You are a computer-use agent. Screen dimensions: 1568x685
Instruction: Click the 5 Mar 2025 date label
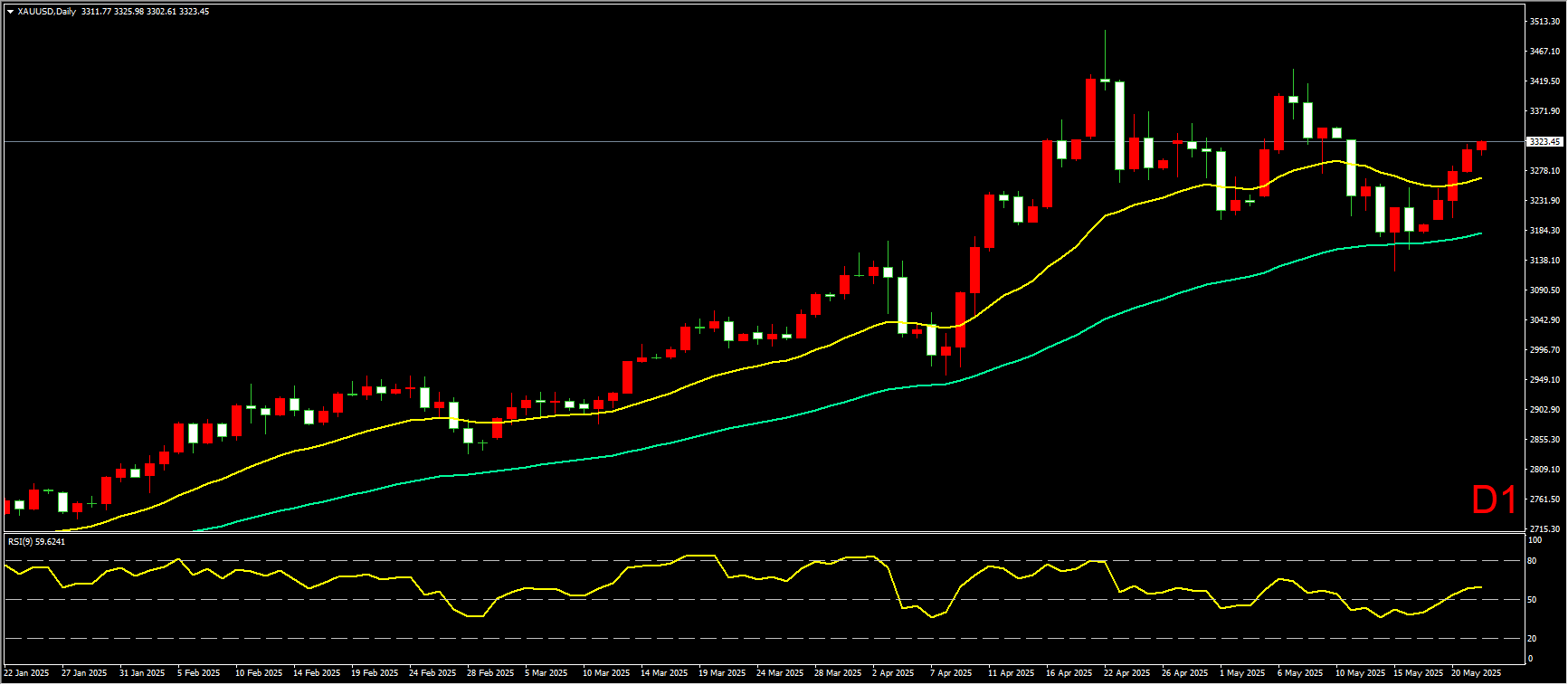click(x=546, y=673)
